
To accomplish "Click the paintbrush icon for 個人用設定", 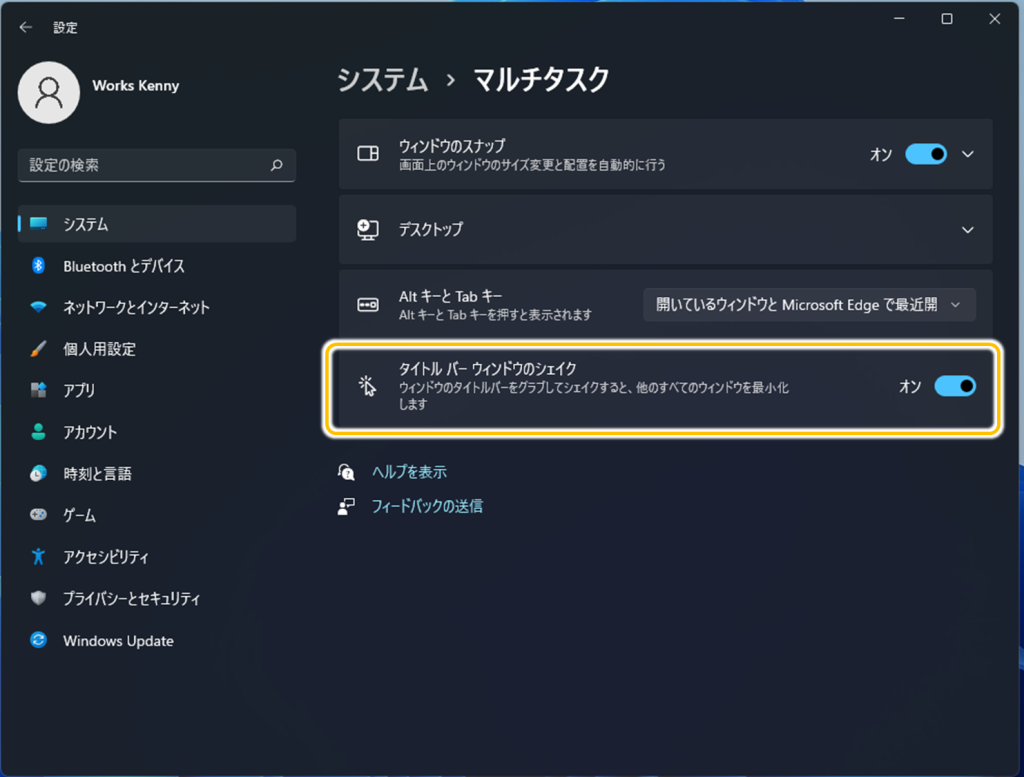I will tap(39, 349).
